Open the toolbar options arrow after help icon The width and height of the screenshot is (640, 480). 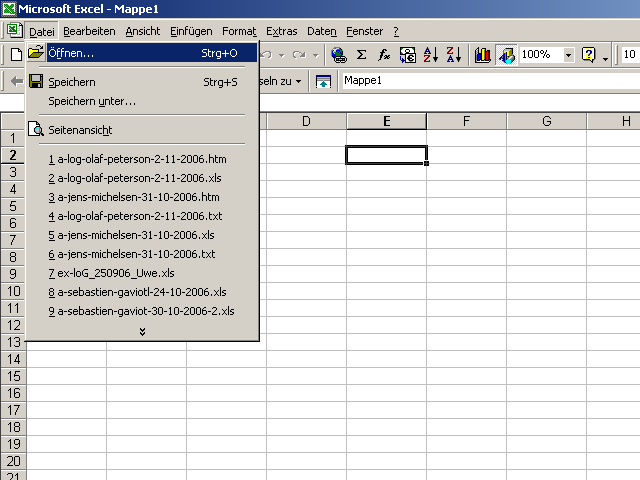[x=605, y=58]
